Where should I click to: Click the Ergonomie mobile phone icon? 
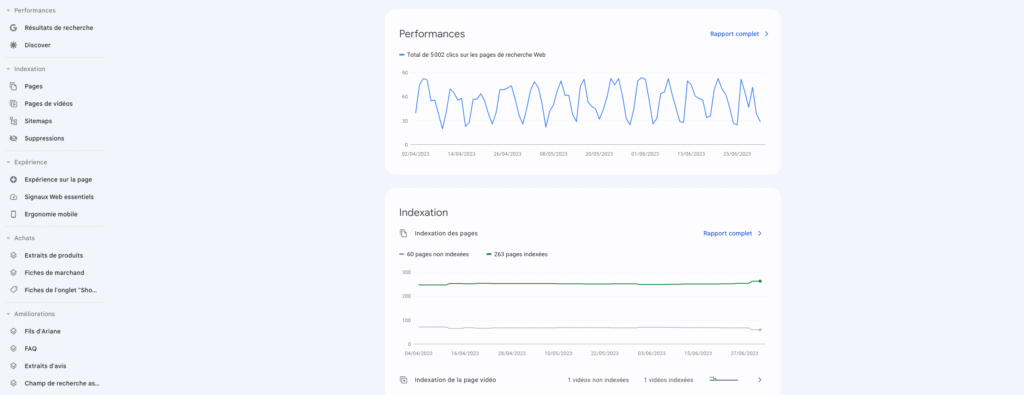pyautogui.click(x=13, y=214)
